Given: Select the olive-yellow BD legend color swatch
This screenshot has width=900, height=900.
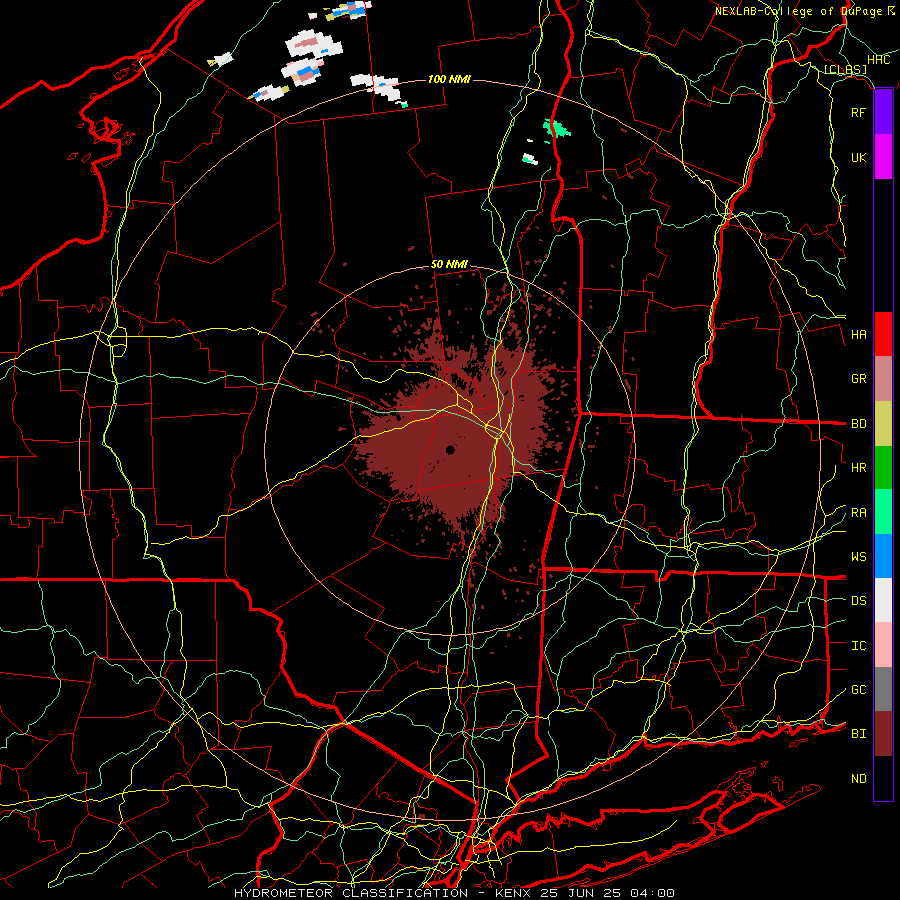Looking at the screenshot, I should point(883,424).
